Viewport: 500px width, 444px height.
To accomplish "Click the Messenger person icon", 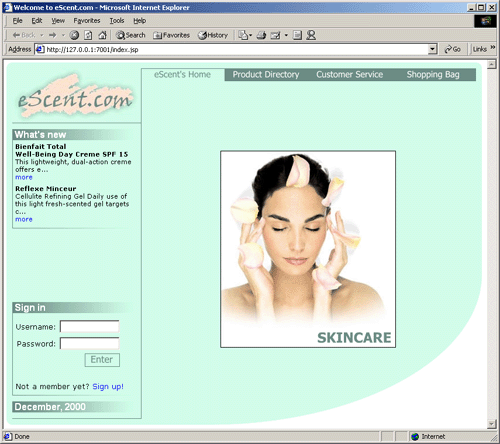I will [311, 35].
